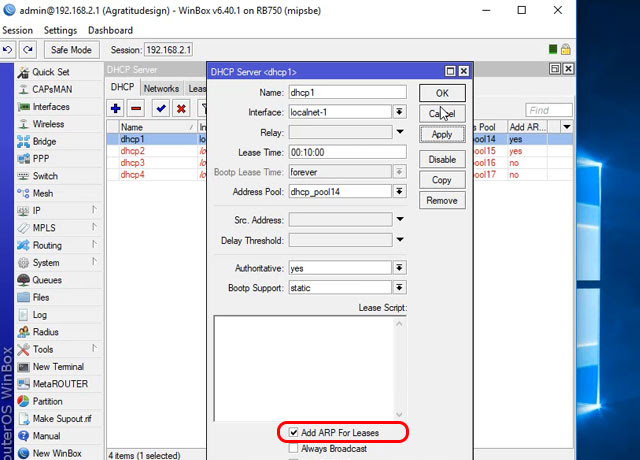
Task: Switch to Leases tab
Action: coord(196,89)
